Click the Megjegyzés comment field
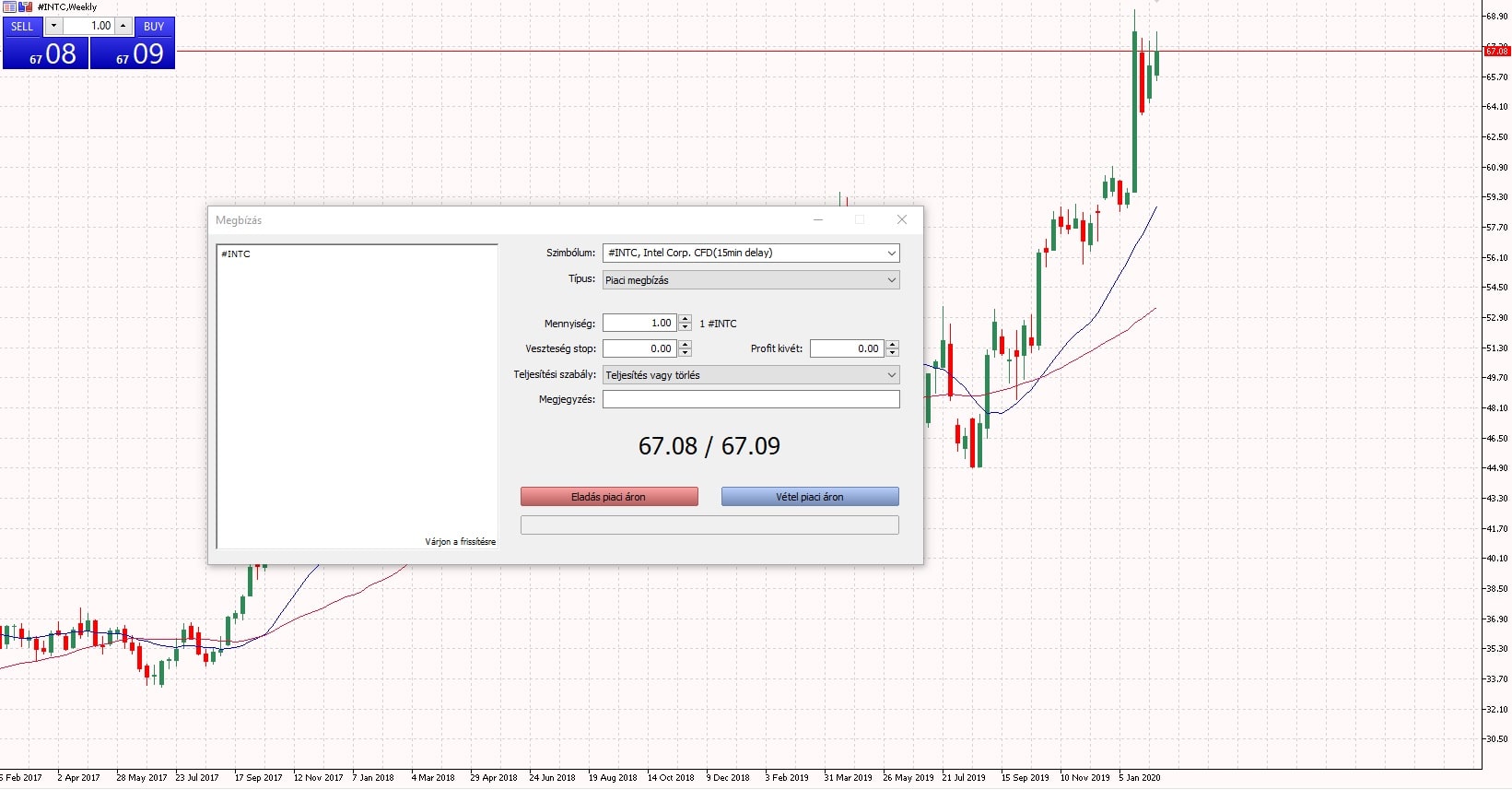Screen dimensions: 1512x790 click(751, 399)
